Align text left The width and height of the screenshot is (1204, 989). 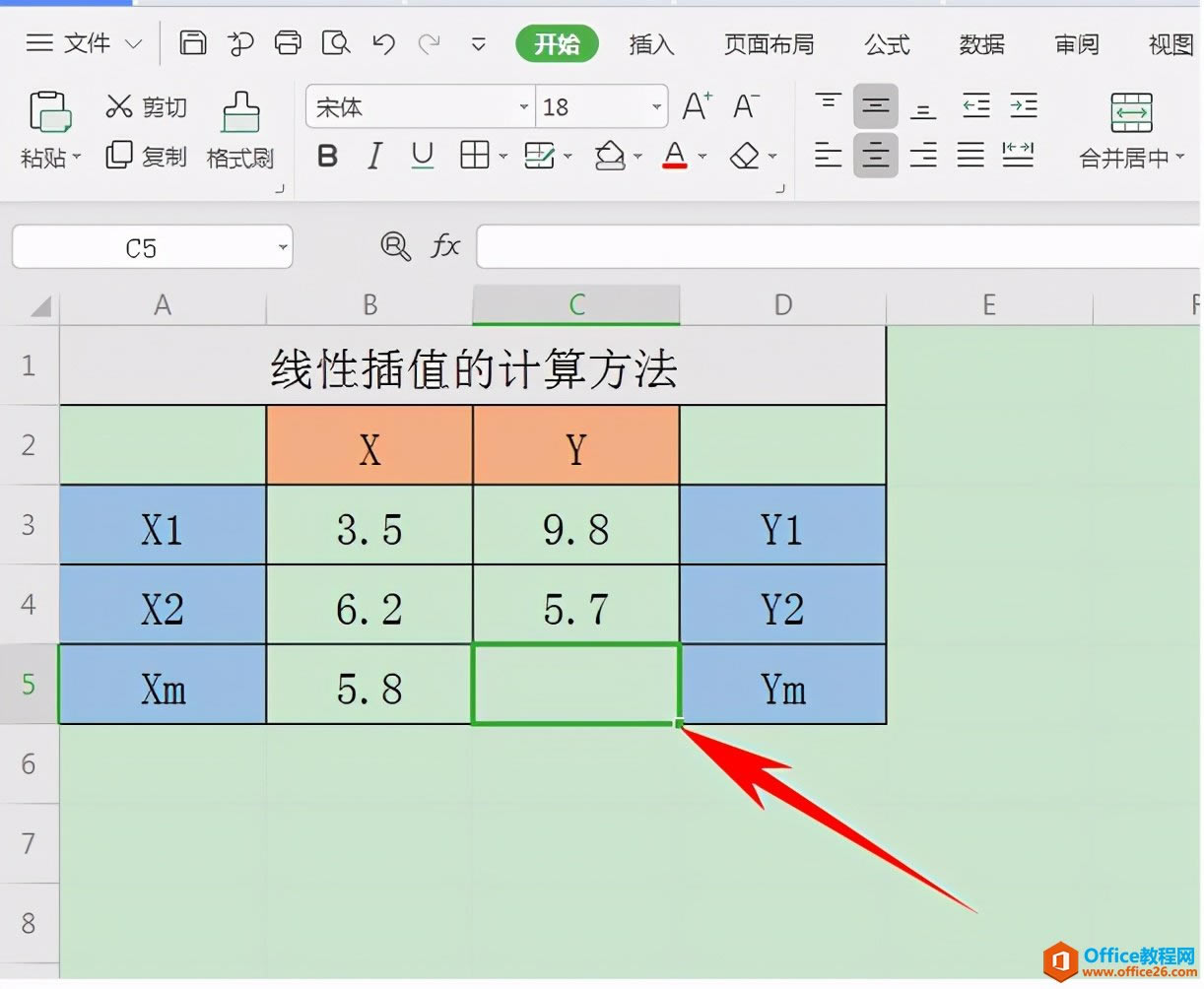click(x=829, y=155)
